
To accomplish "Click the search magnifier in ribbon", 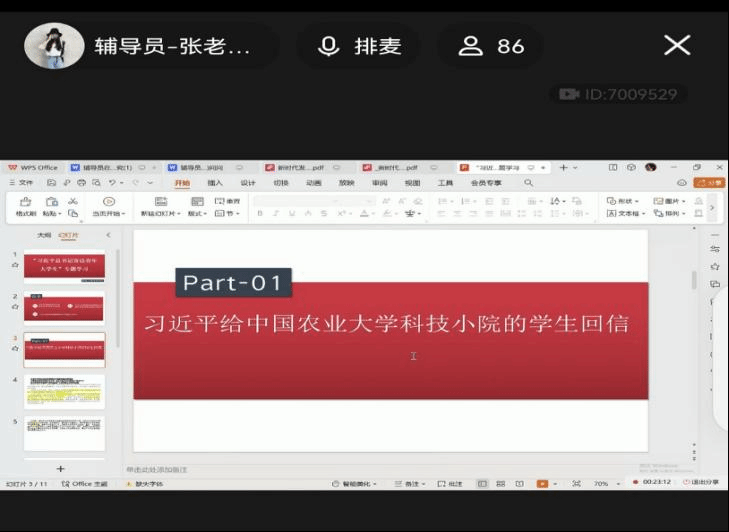I will tap(529, 183).
